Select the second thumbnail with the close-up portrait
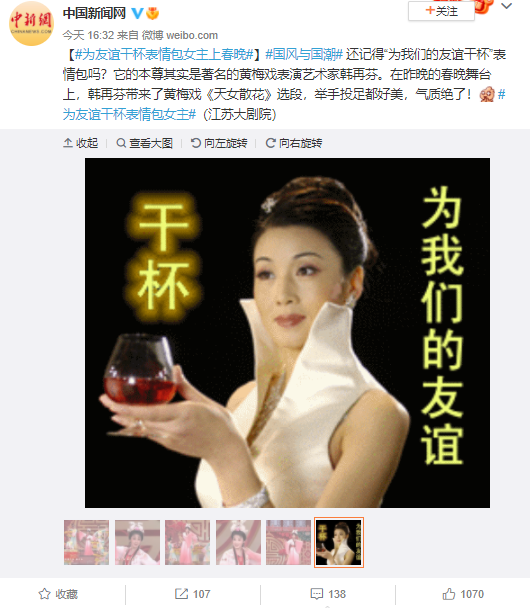Image resolution: width=530 pixels, height=608 pixels. (137, 542)
